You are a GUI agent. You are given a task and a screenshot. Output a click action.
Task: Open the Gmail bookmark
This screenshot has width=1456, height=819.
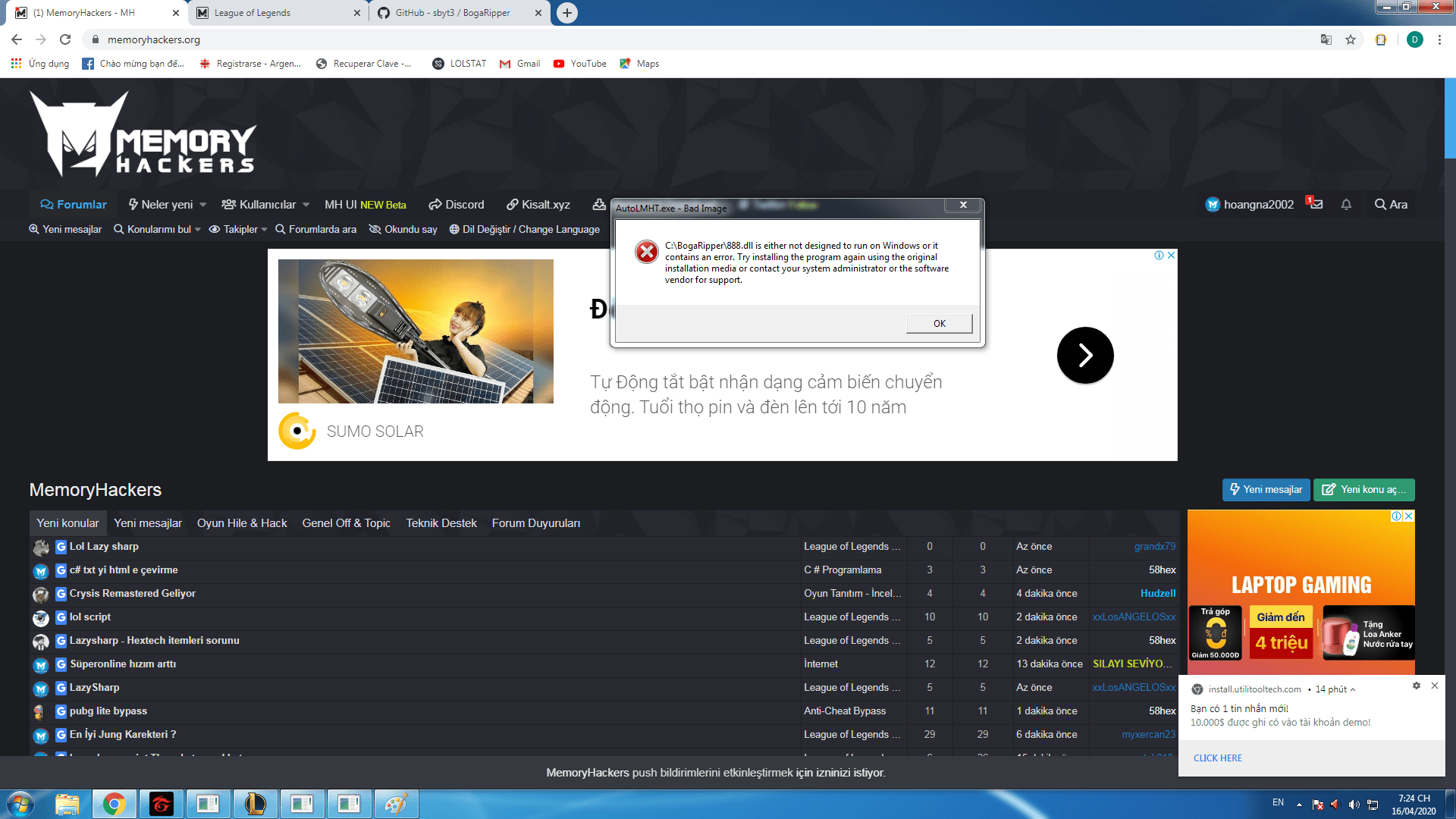(x=520, y=64)
